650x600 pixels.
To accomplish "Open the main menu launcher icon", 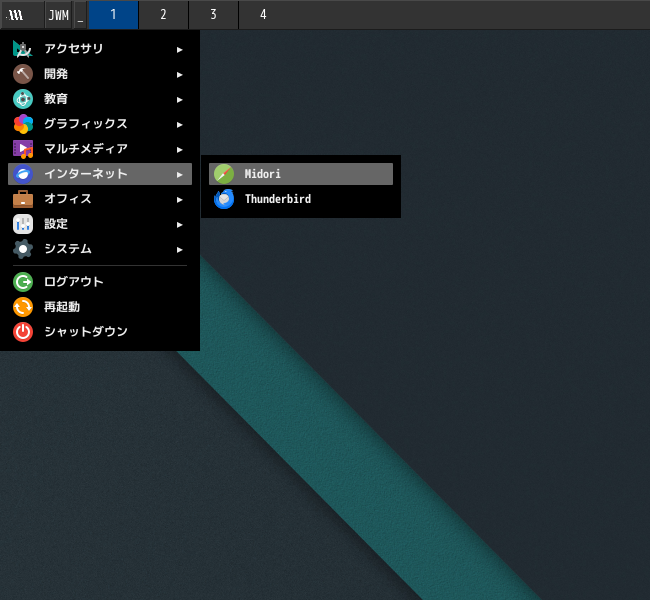I will click(x=16, y=15).
